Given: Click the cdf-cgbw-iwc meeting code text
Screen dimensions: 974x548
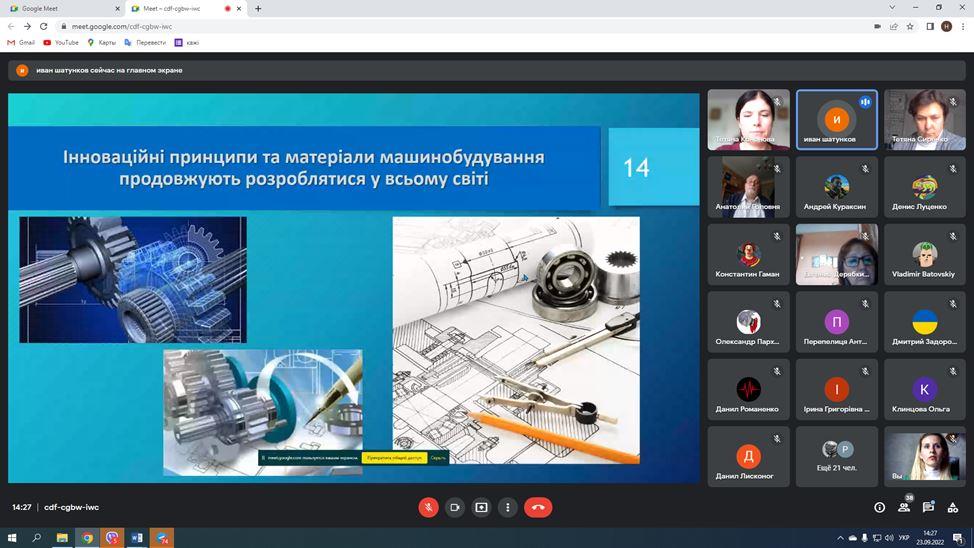Looking at the screenshot, I should pos(71,507).
